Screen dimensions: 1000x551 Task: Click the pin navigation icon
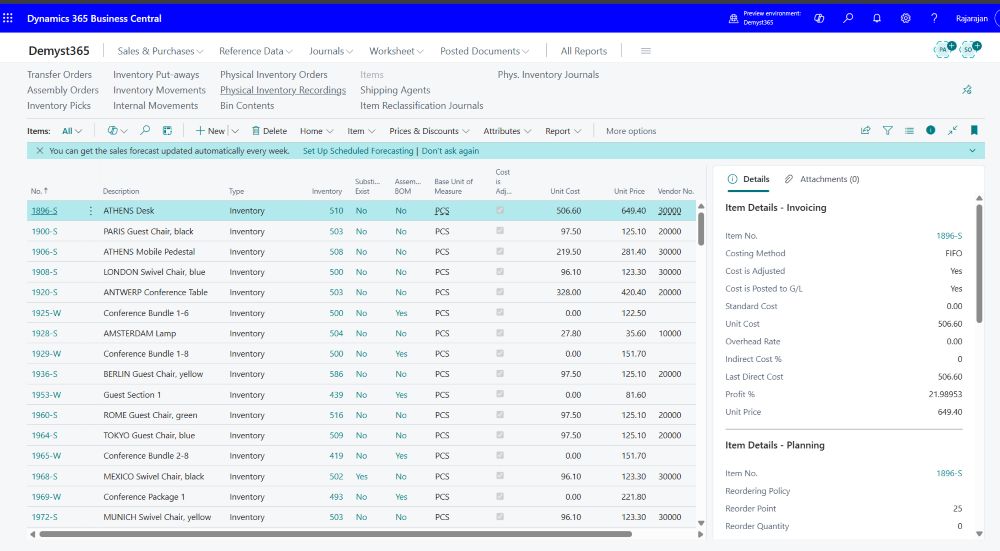click(967, 90)
